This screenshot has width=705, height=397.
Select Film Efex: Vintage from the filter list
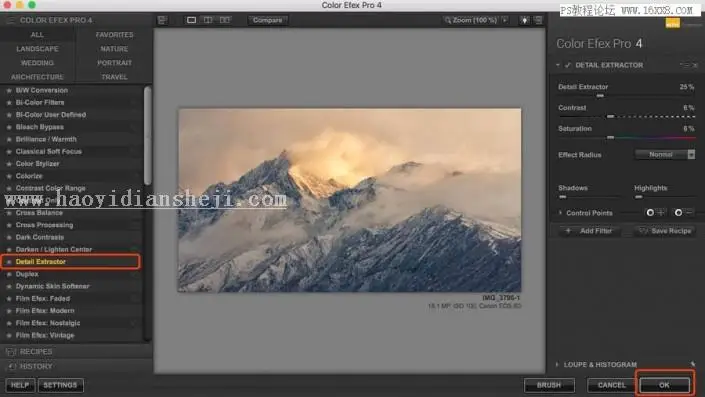[x=45, y=335]
